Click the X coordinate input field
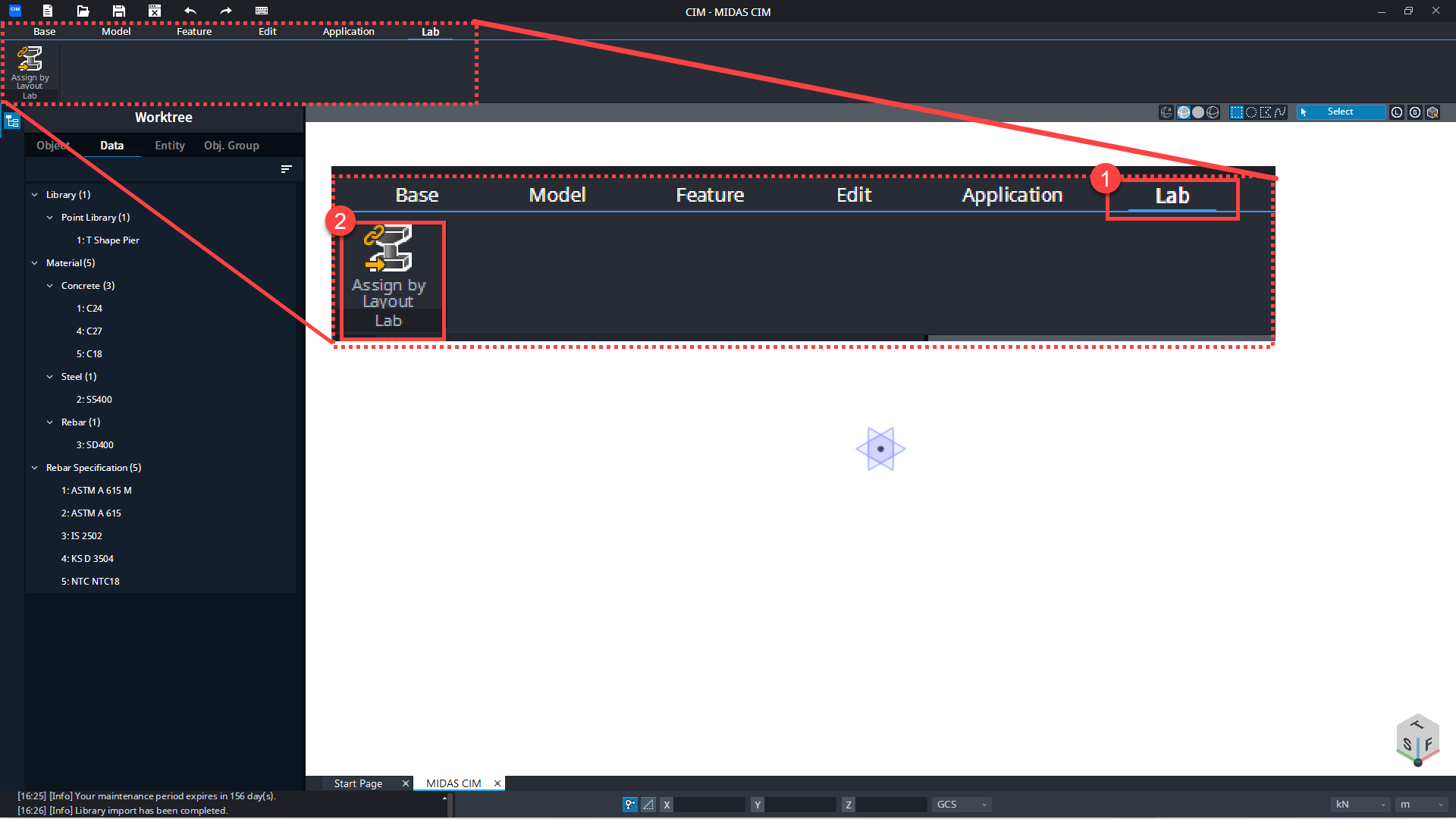The image size is (1456, 819). pos(709,805)
